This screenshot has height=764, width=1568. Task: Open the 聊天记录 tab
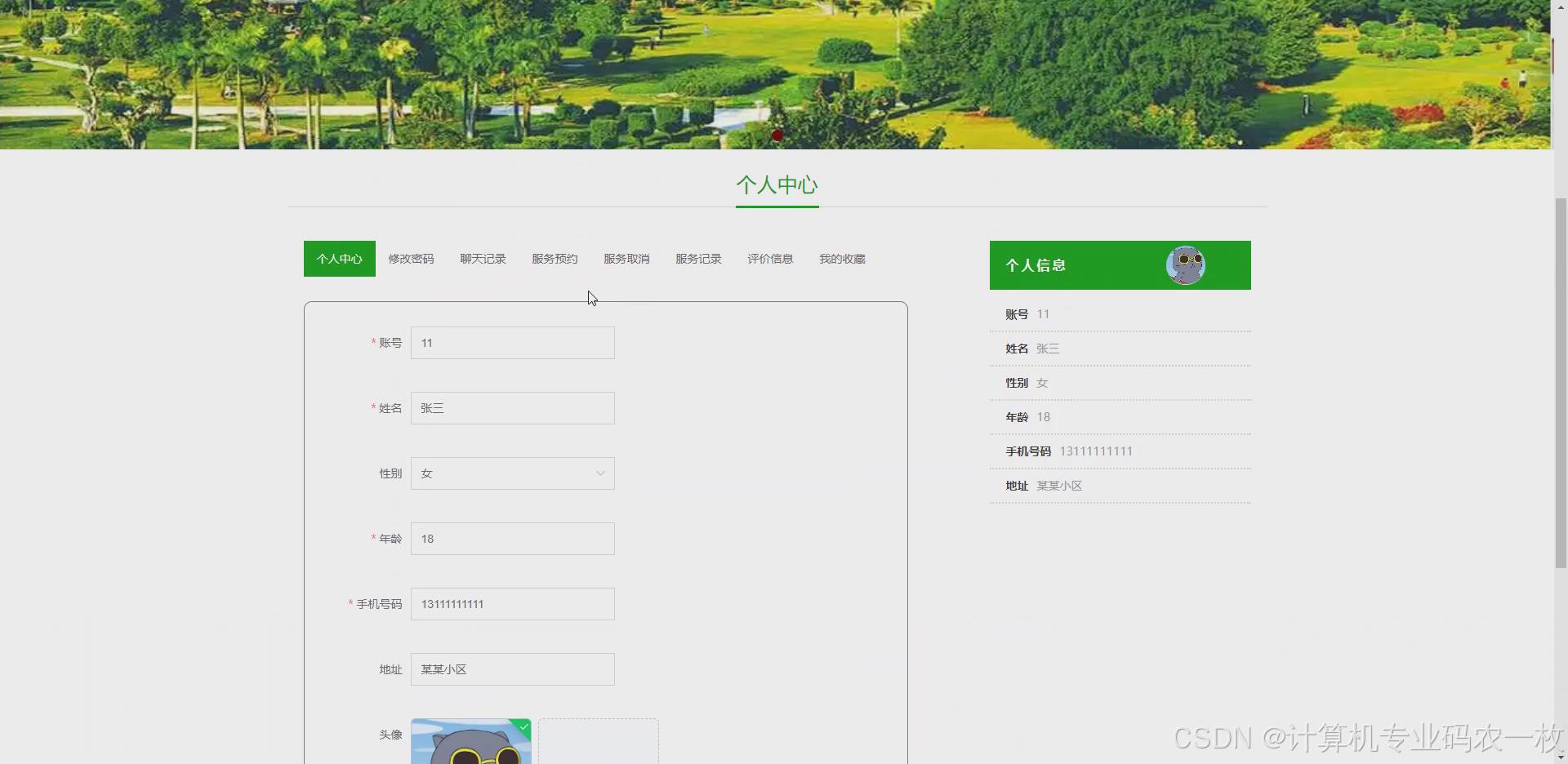pos(483,259)
